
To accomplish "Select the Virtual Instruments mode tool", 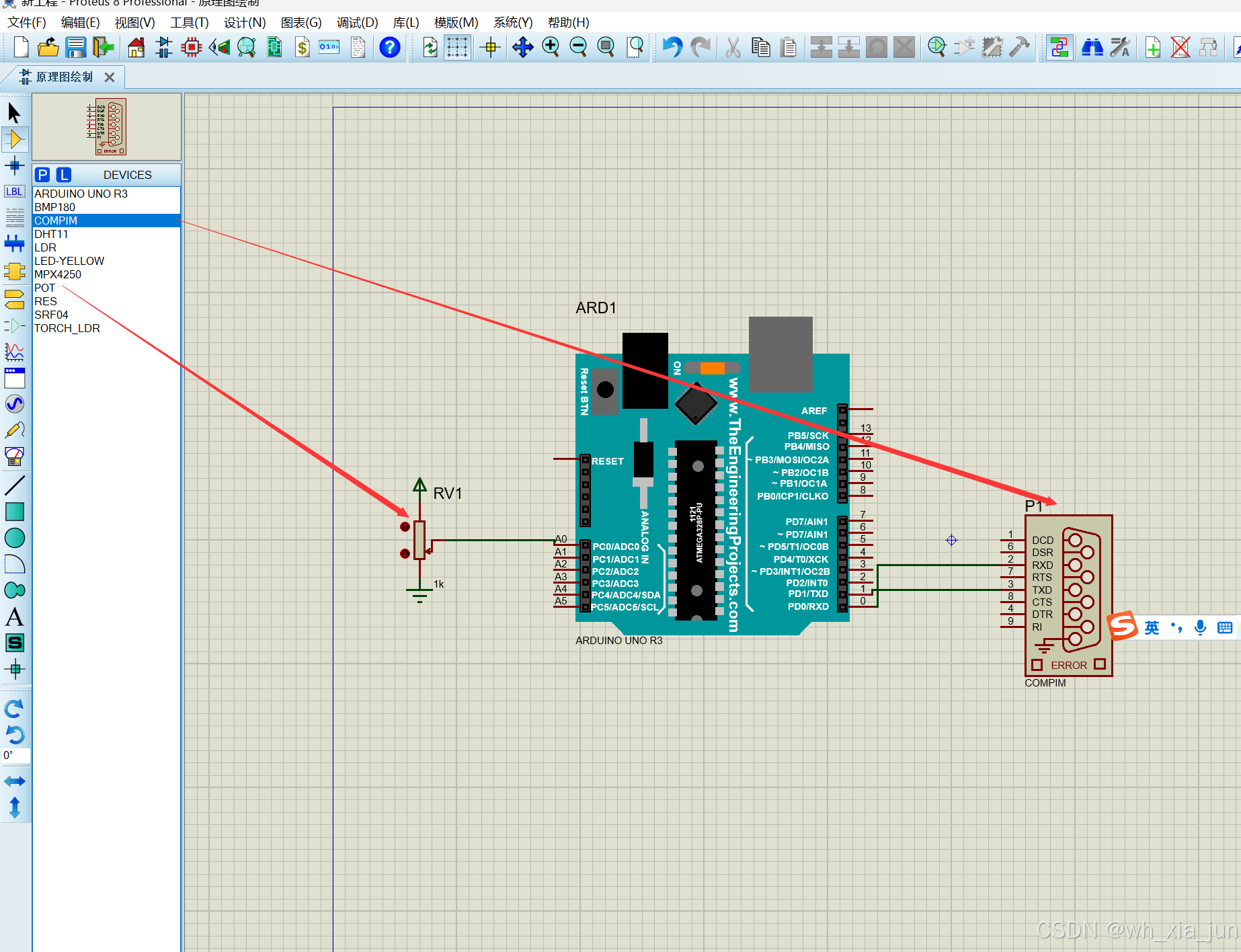I will [14, 457].
